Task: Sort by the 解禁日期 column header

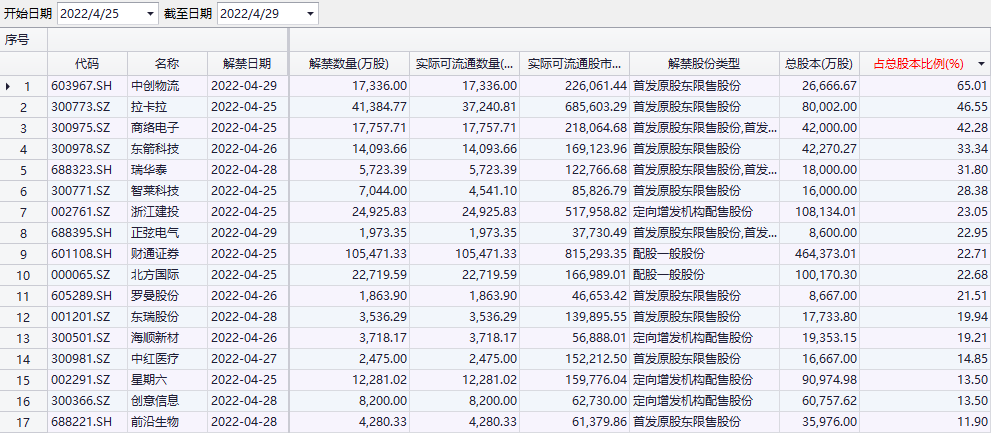Action: pyautogui.click(x=247, y=64)
